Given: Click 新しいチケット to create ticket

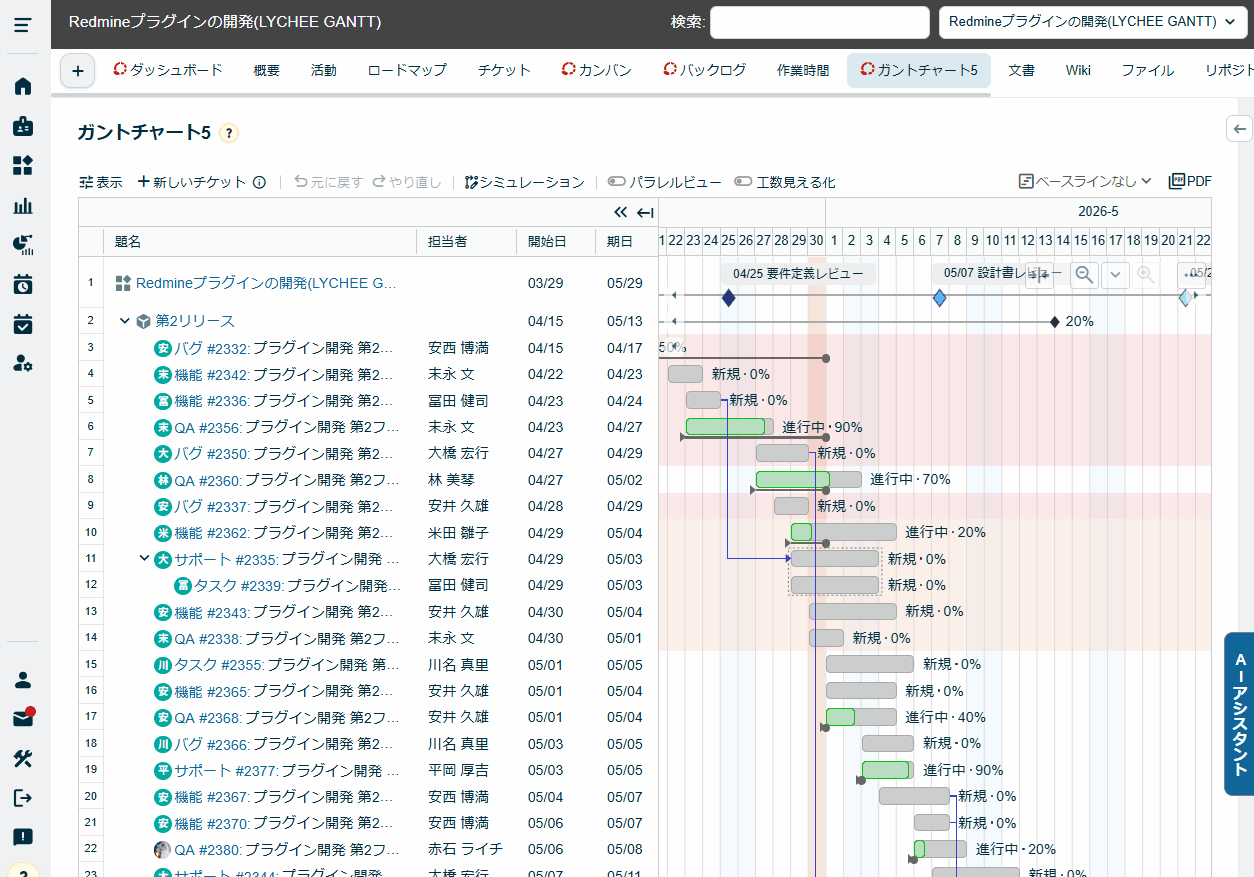Looking at the screenshot, I should point(192,182).
